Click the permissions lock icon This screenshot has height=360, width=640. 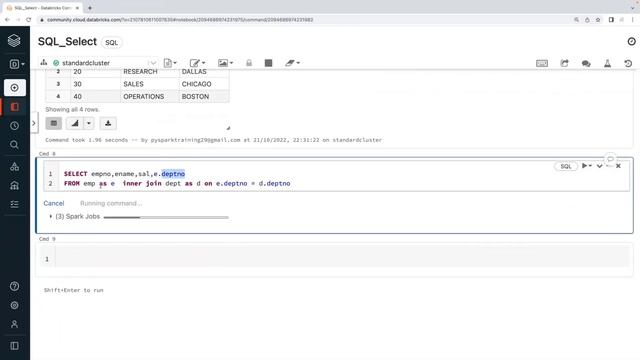pos(249,63)
